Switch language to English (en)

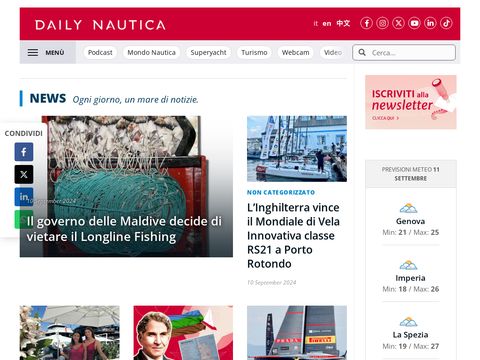tap(327, 23)
